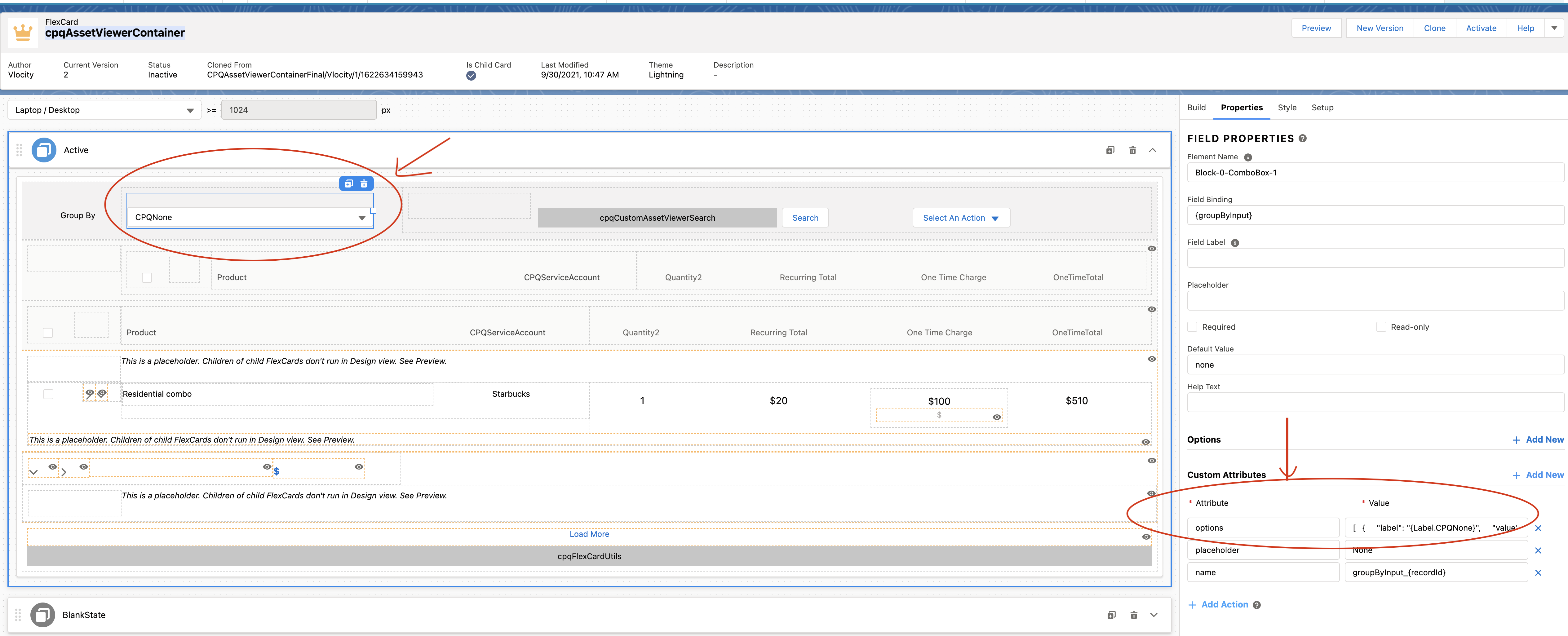Click the groupByInput_{recordId} value field
Screen dimensions: 1568x636
point(1436,573)
